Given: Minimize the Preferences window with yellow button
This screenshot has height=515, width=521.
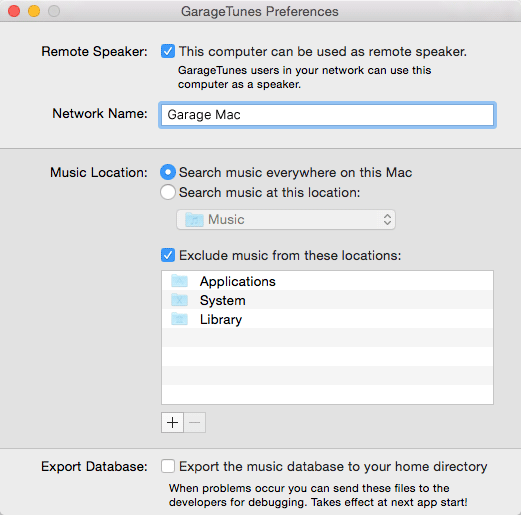Looking at the screenshot, I should pos(34,11).
